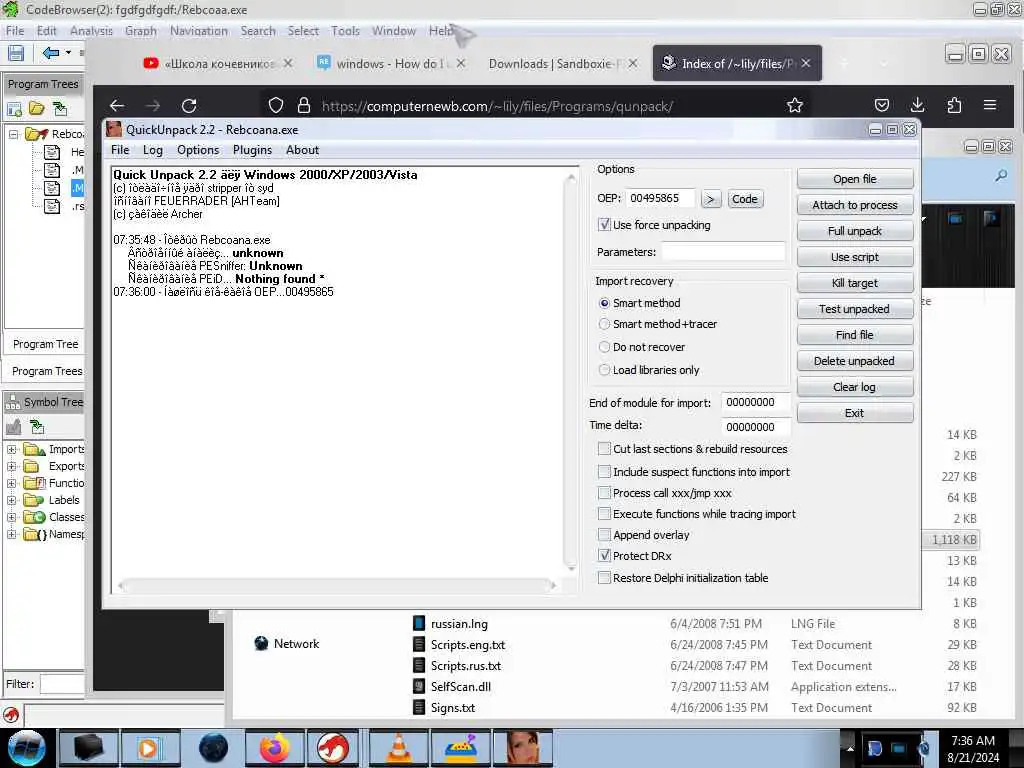Select Load libraries only radio option
The width and height of the screenshot is (1024, 768).
[x=604, y=370]
